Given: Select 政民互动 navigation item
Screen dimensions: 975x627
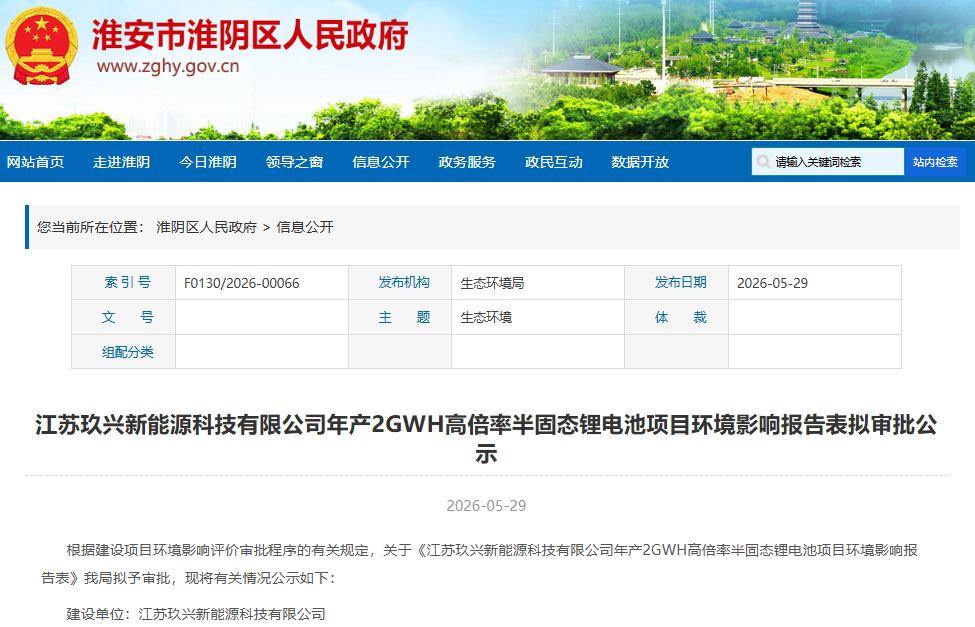Looking at the screenshot, I should pyautogui.click(x=553, y=162).
